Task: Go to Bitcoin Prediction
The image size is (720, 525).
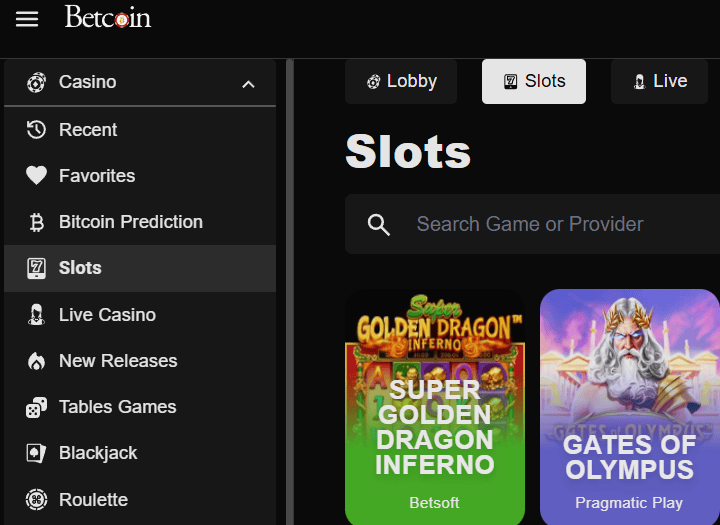Action: [140, 222]
